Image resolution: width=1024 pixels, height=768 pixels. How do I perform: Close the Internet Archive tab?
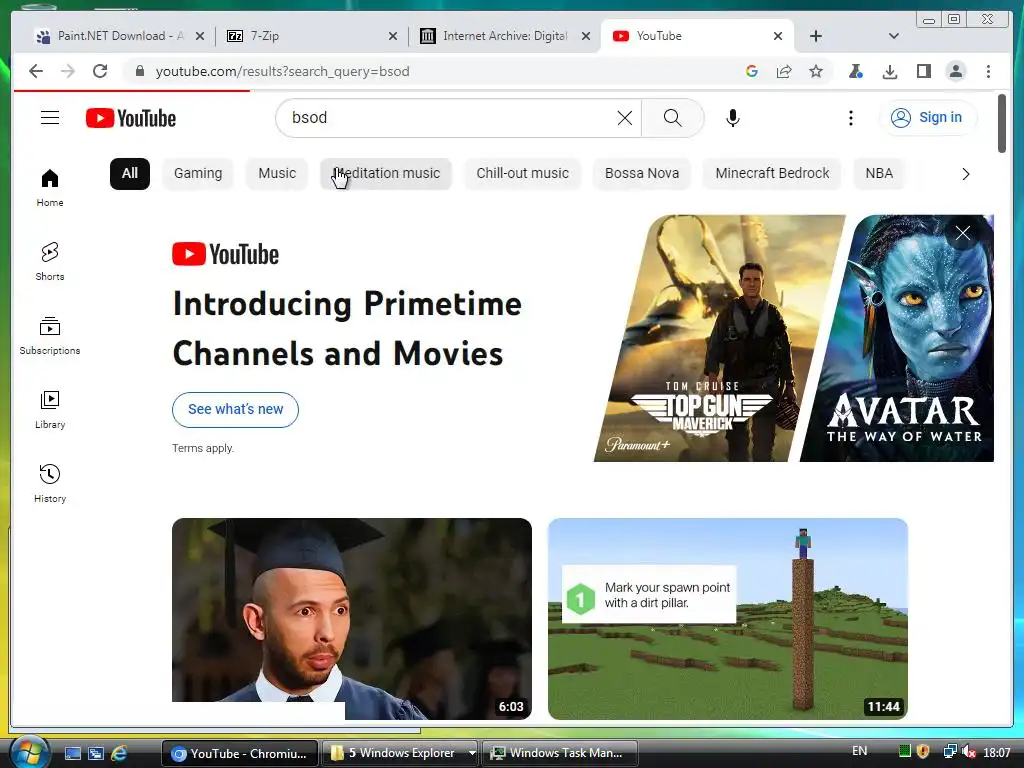click(x=586, y=36)
